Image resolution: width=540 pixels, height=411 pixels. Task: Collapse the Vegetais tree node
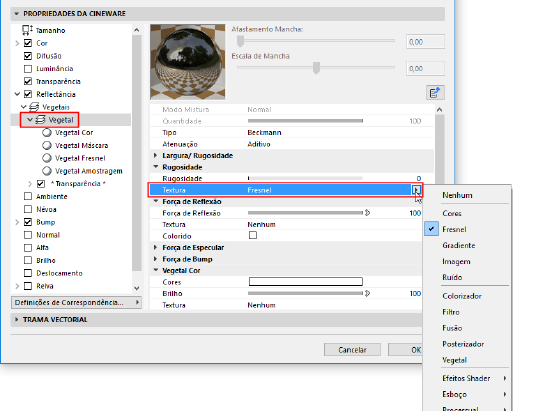[x=23, y=107]
